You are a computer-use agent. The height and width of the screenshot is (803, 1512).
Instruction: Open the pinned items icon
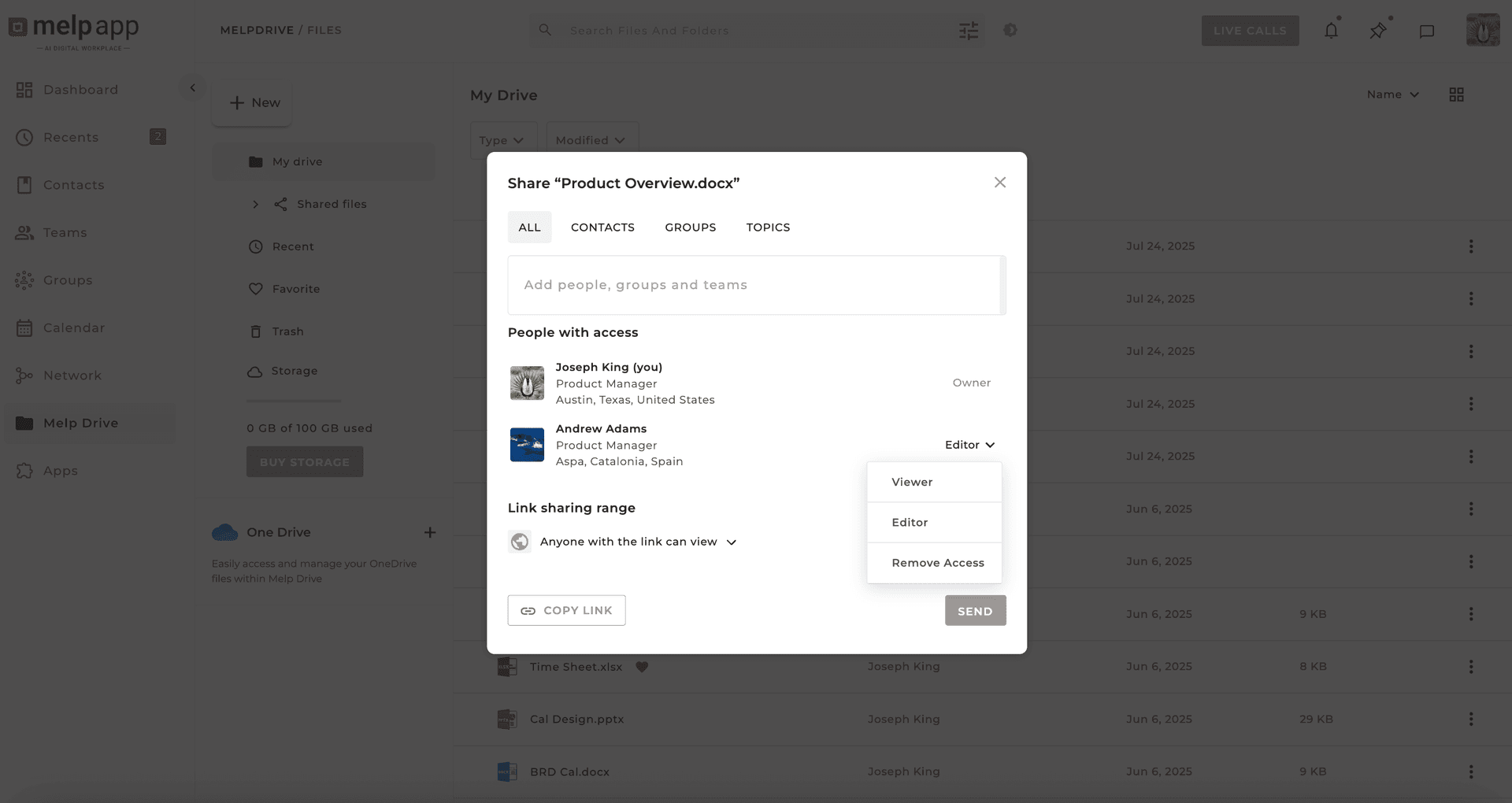(x=1377, y=31)
